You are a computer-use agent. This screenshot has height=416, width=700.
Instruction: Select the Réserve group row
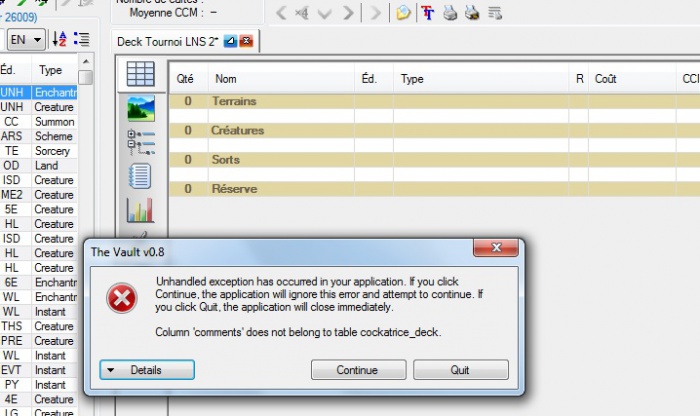coord(434,189)
